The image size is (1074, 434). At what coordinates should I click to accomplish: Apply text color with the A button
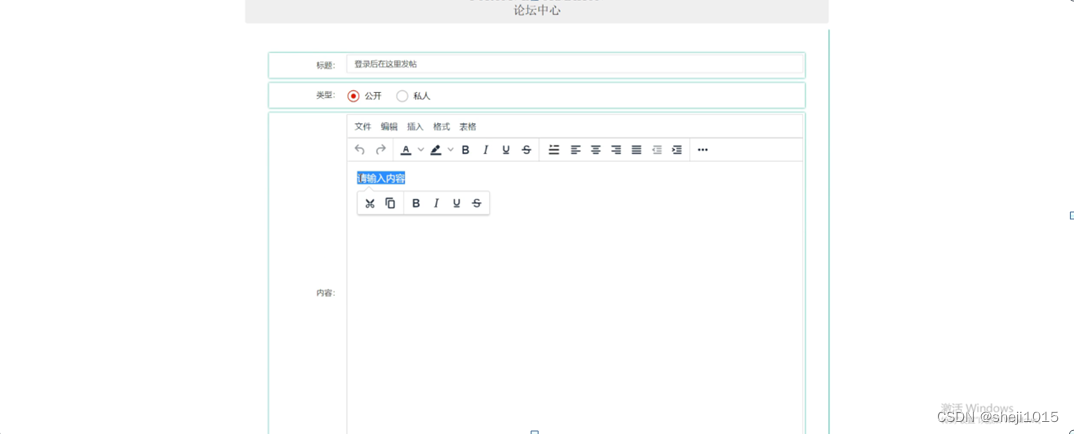coord(405,150)
